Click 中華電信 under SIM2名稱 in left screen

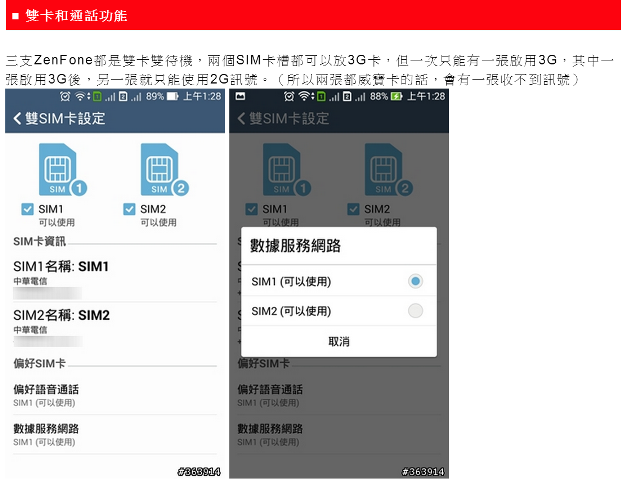30,330
